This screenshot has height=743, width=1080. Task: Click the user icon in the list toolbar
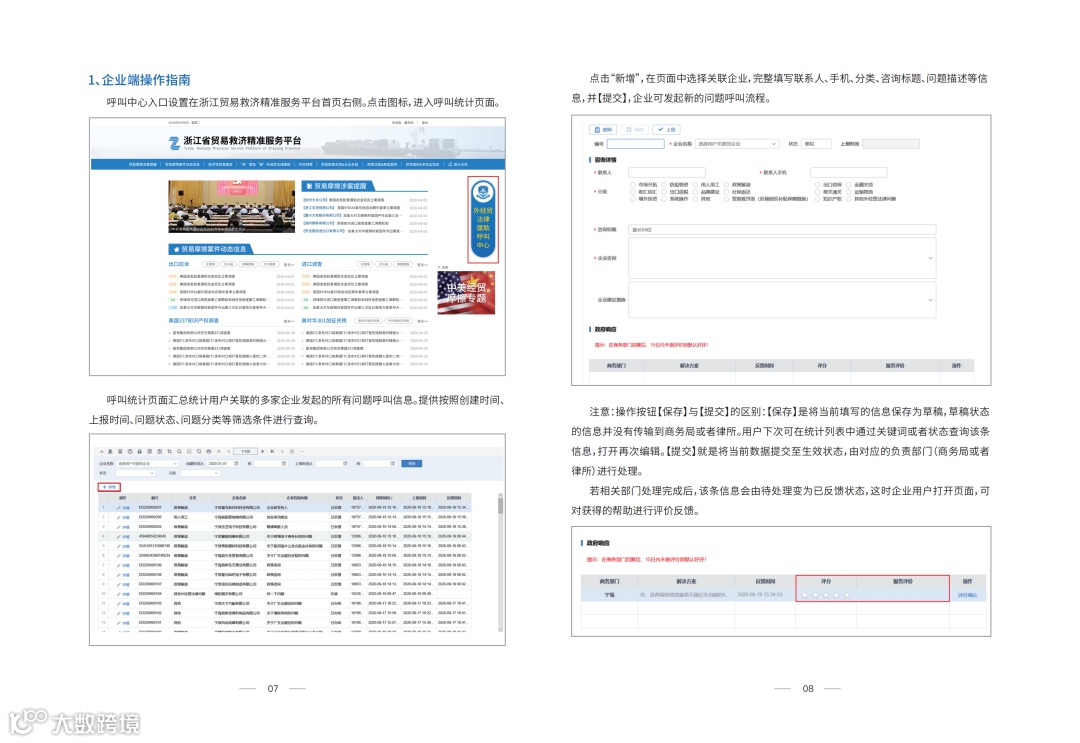[110, 452]
